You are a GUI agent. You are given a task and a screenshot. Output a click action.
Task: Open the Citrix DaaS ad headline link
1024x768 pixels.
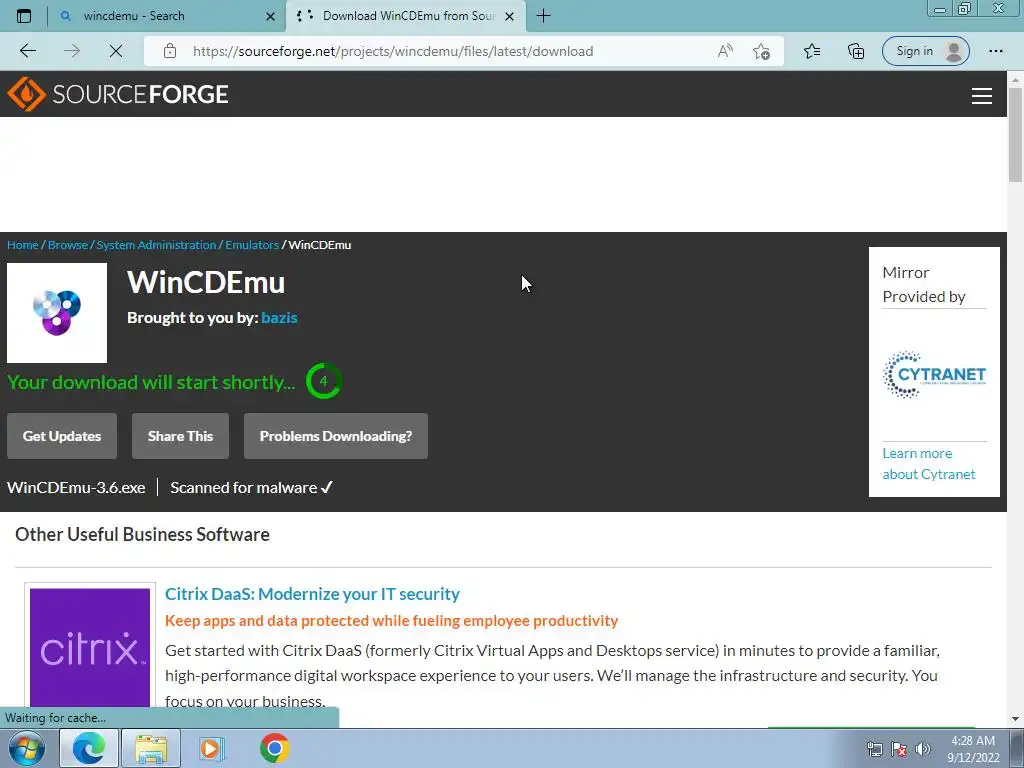(x=312, y=594)
